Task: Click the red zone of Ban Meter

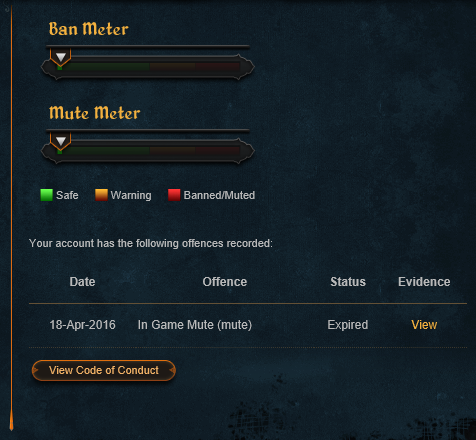Action: coord(218,66)
